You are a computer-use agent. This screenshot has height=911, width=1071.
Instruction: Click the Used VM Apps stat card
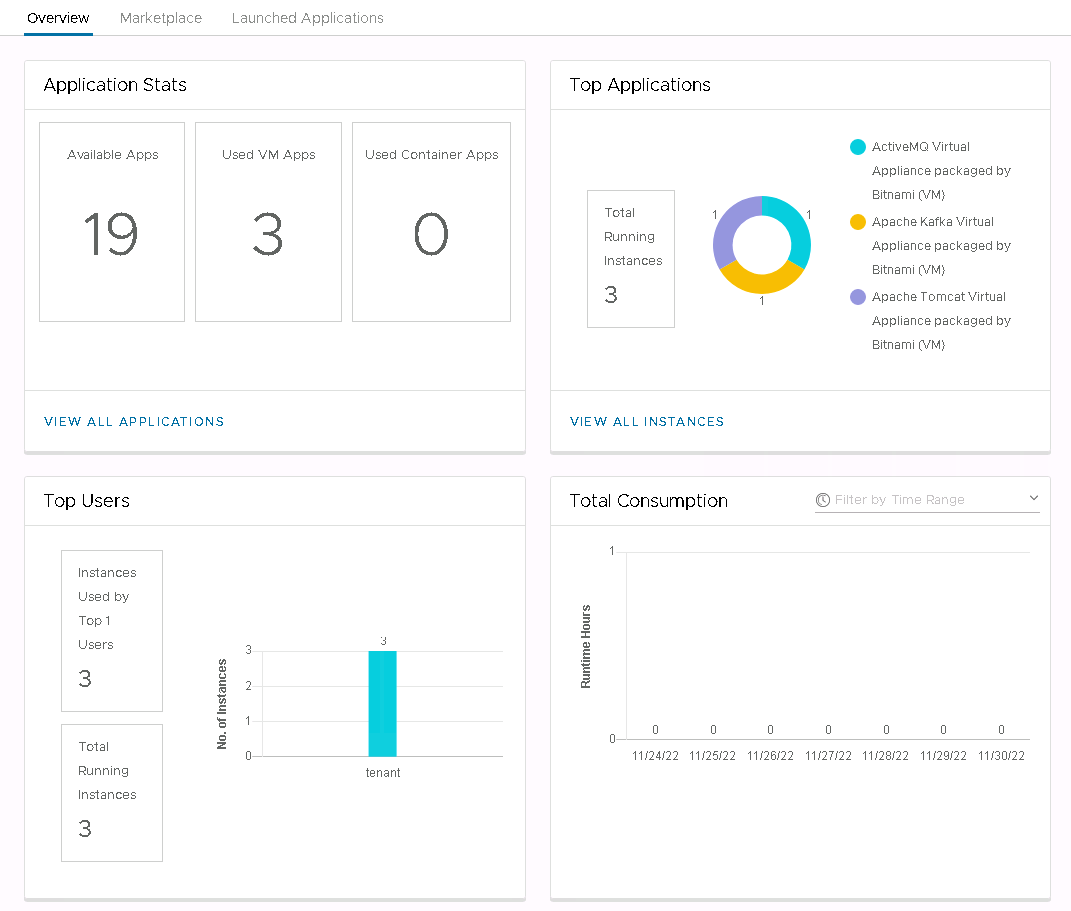coord(268,222)
